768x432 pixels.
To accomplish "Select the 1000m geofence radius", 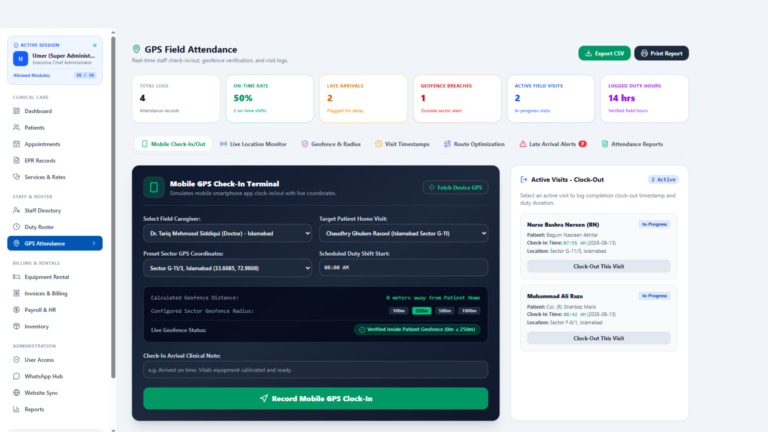I will [469, 311].
